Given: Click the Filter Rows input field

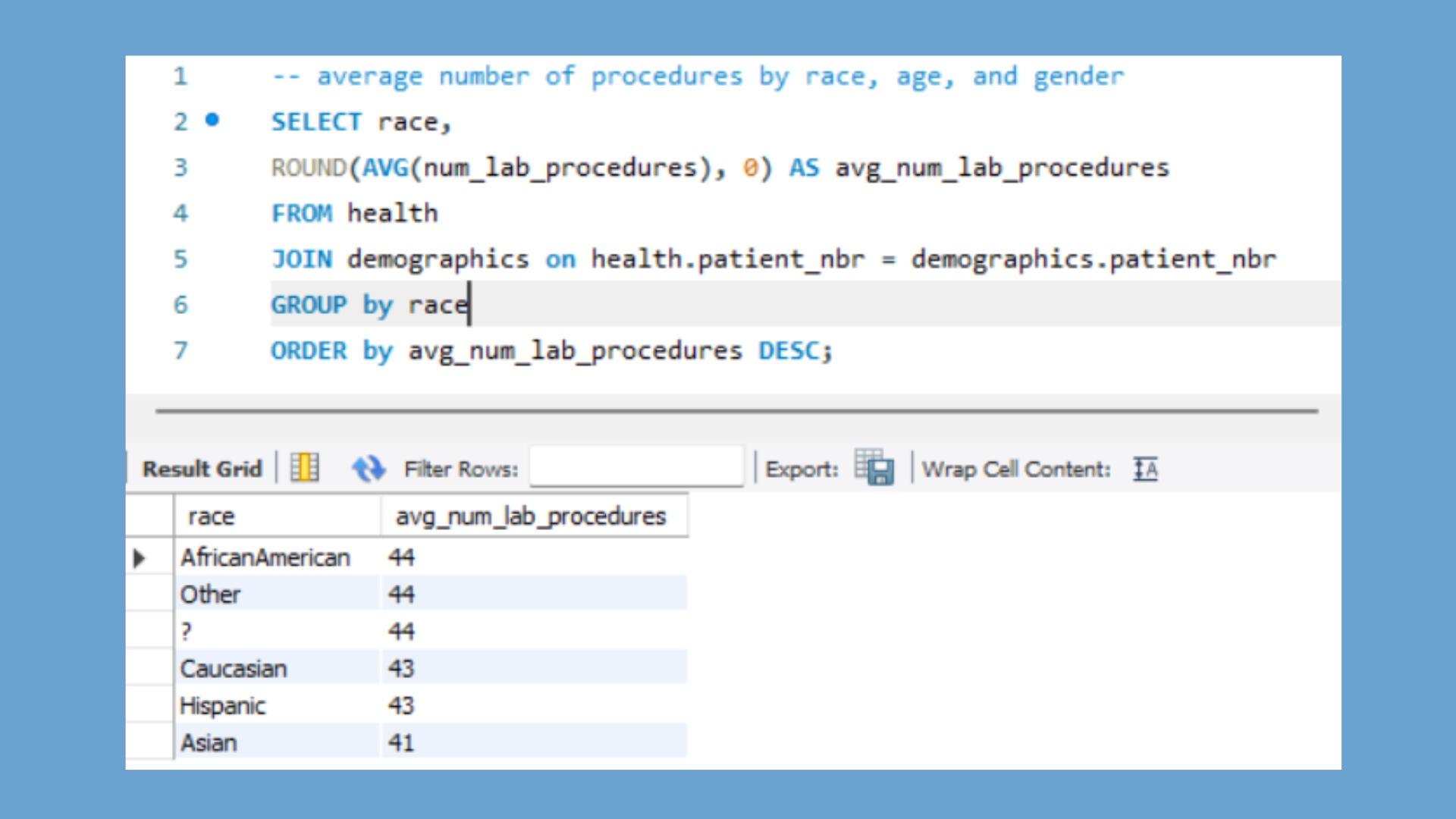Looking at the screenshot, I should [635, 467].
